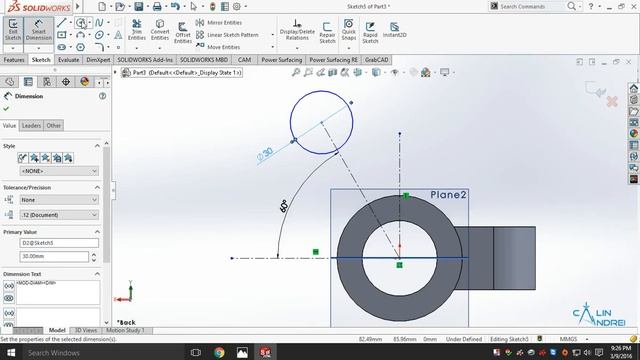640x360 pixels.
Task: Select the Line sketch tool
Action: click(x=62, y=22)
